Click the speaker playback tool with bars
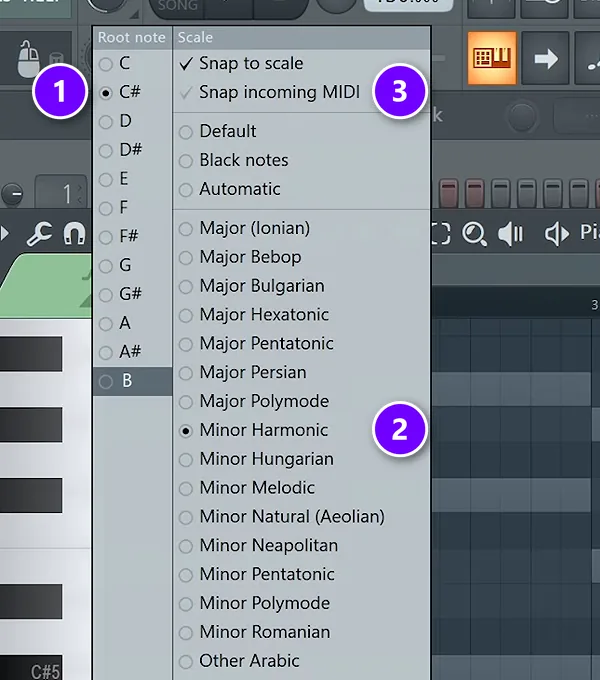 [511, 234]
